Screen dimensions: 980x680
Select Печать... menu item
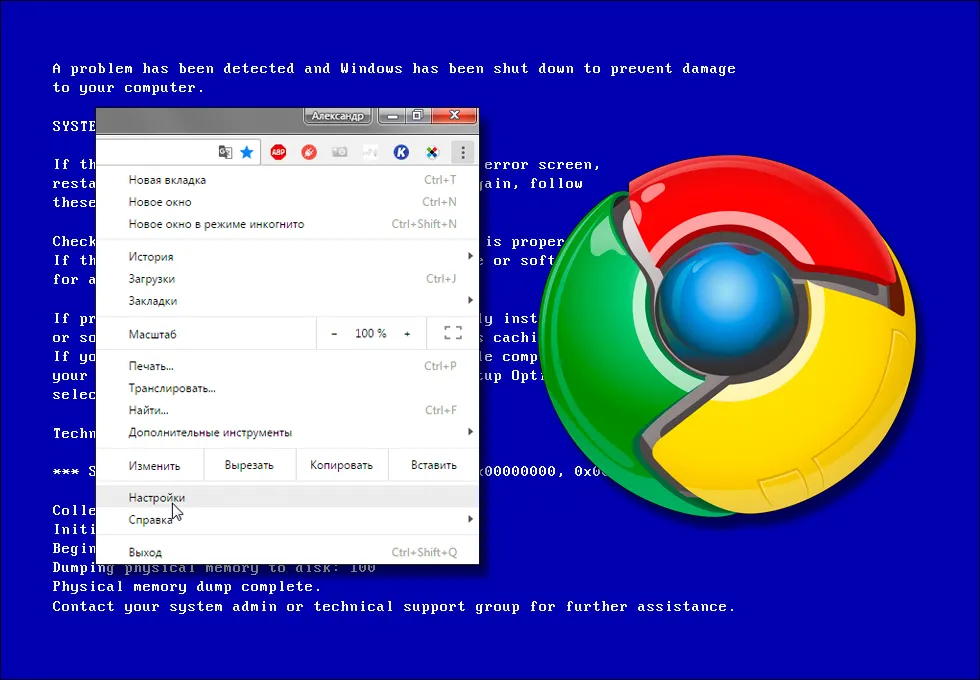click(288, 366)
